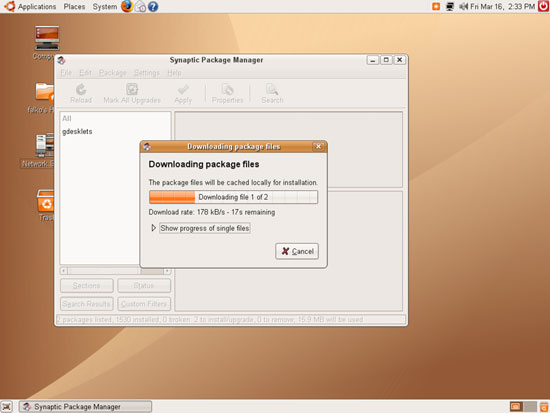Viewport: 550px width, 413px height.
Task: Open the Package menu in Synaptic
Action: tap(112, 73)
